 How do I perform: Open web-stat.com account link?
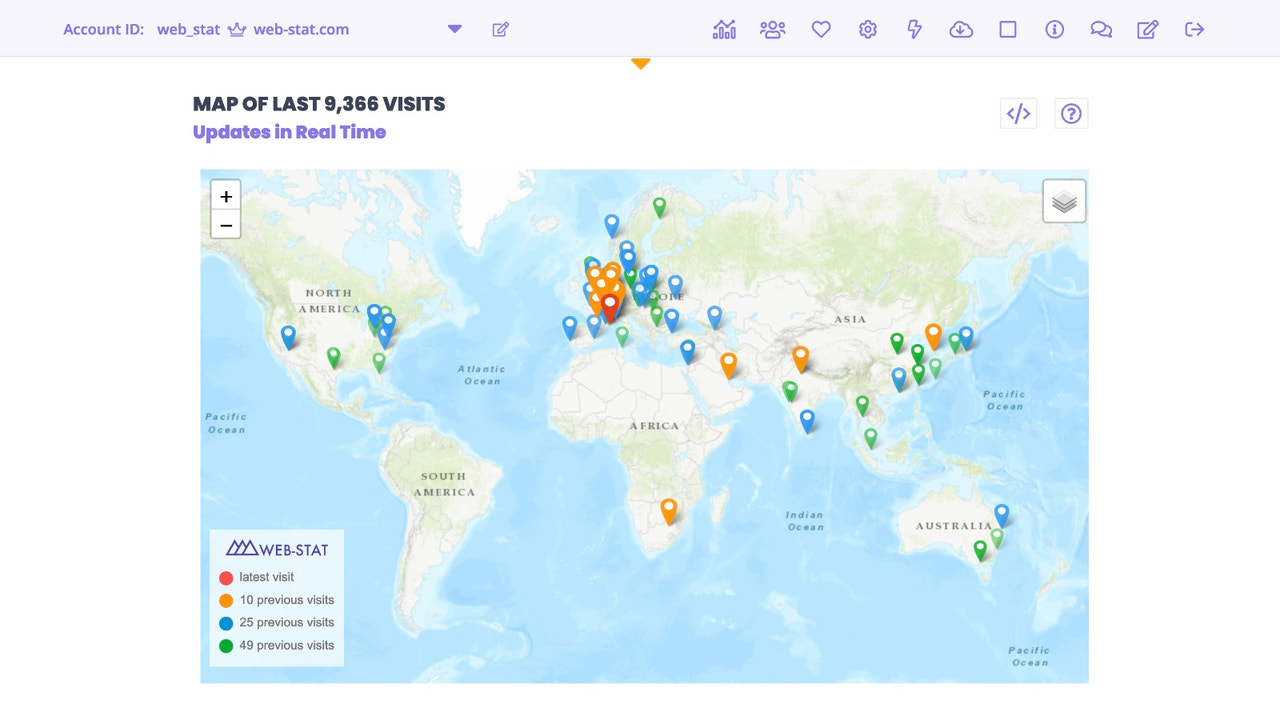(300, 29)
